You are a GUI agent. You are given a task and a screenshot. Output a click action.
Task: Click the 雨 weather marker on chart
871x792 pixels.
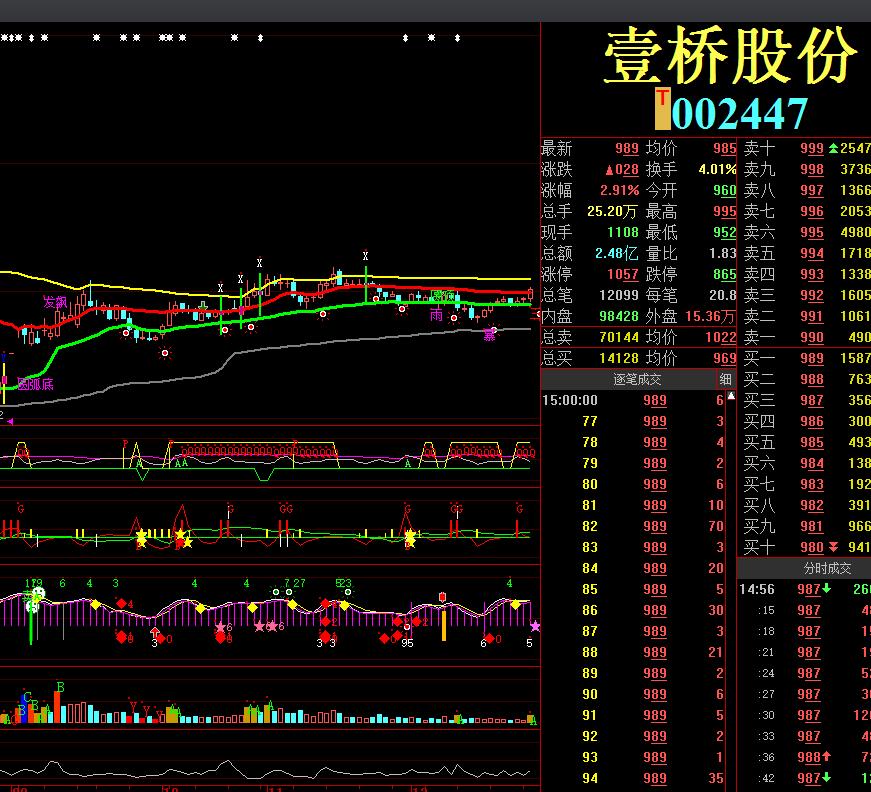pos(436,314)
